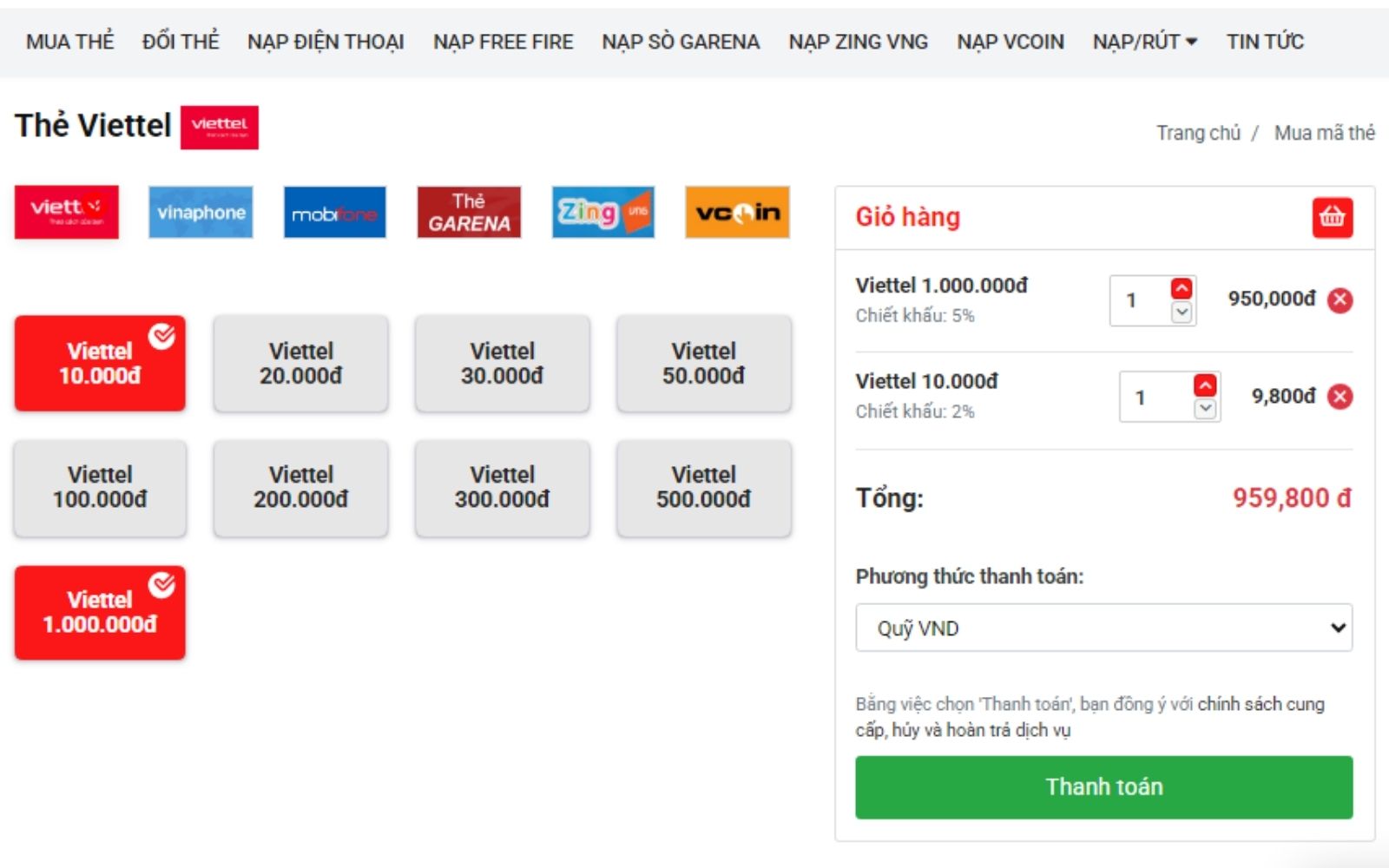Pick the Zing VNG brand icon
Viewport: 1389px width, 868px height.
click(x=602, y=212)
